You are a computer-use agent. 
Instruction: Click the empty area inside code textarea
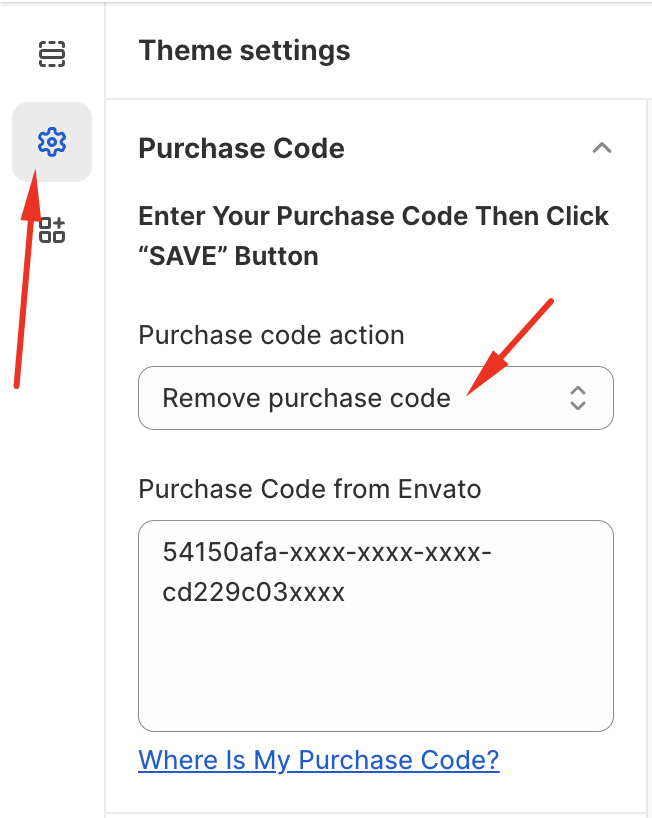click(x=376, y=670)
